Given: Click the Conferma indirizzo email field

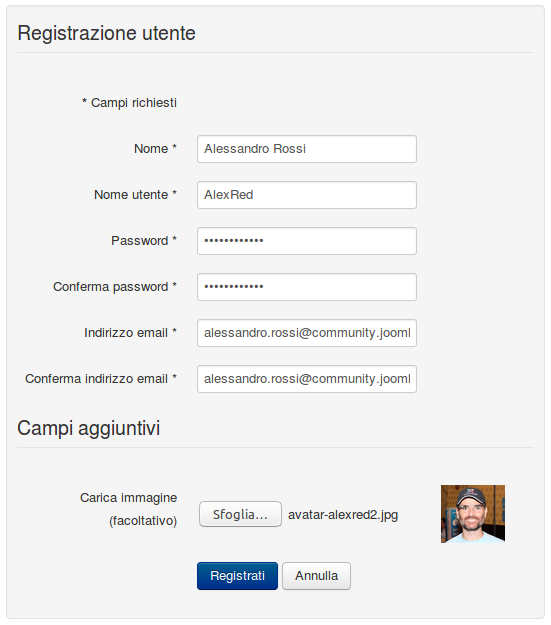Looking at the screenshot, I should click(307, 379).
